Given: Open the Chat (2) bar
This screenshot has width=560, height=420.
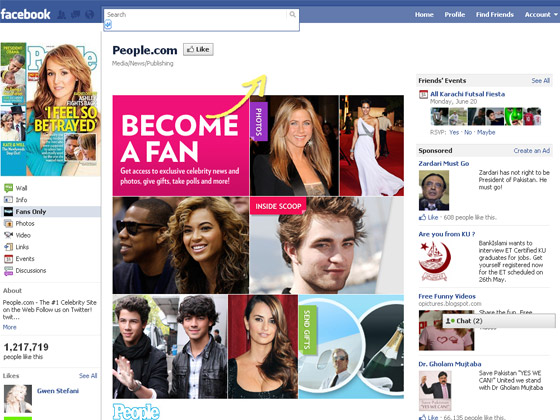Looking at the screenshot, I should click(x=499, y=321).
